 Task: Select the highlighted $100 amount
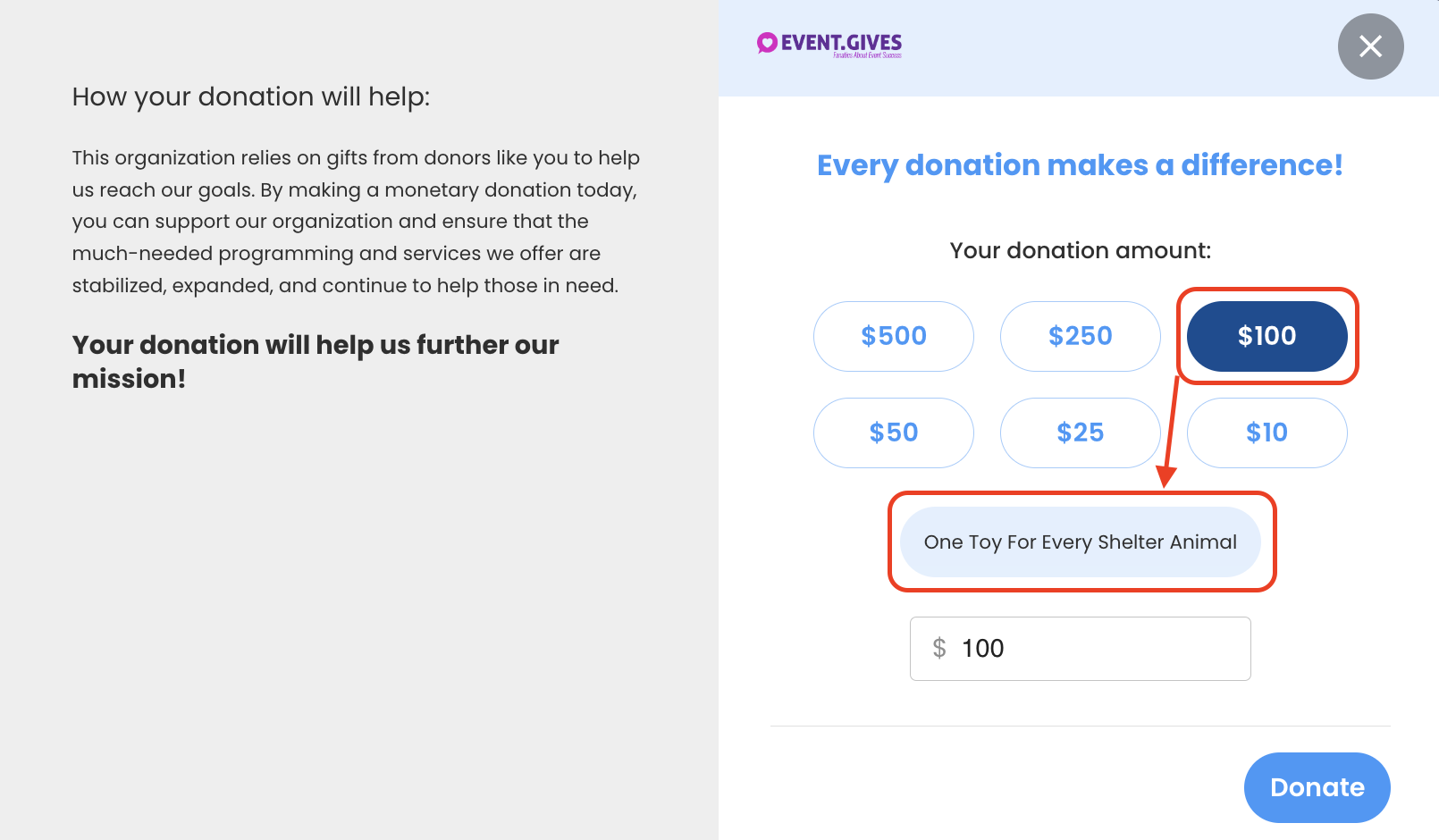(1266, 336)
